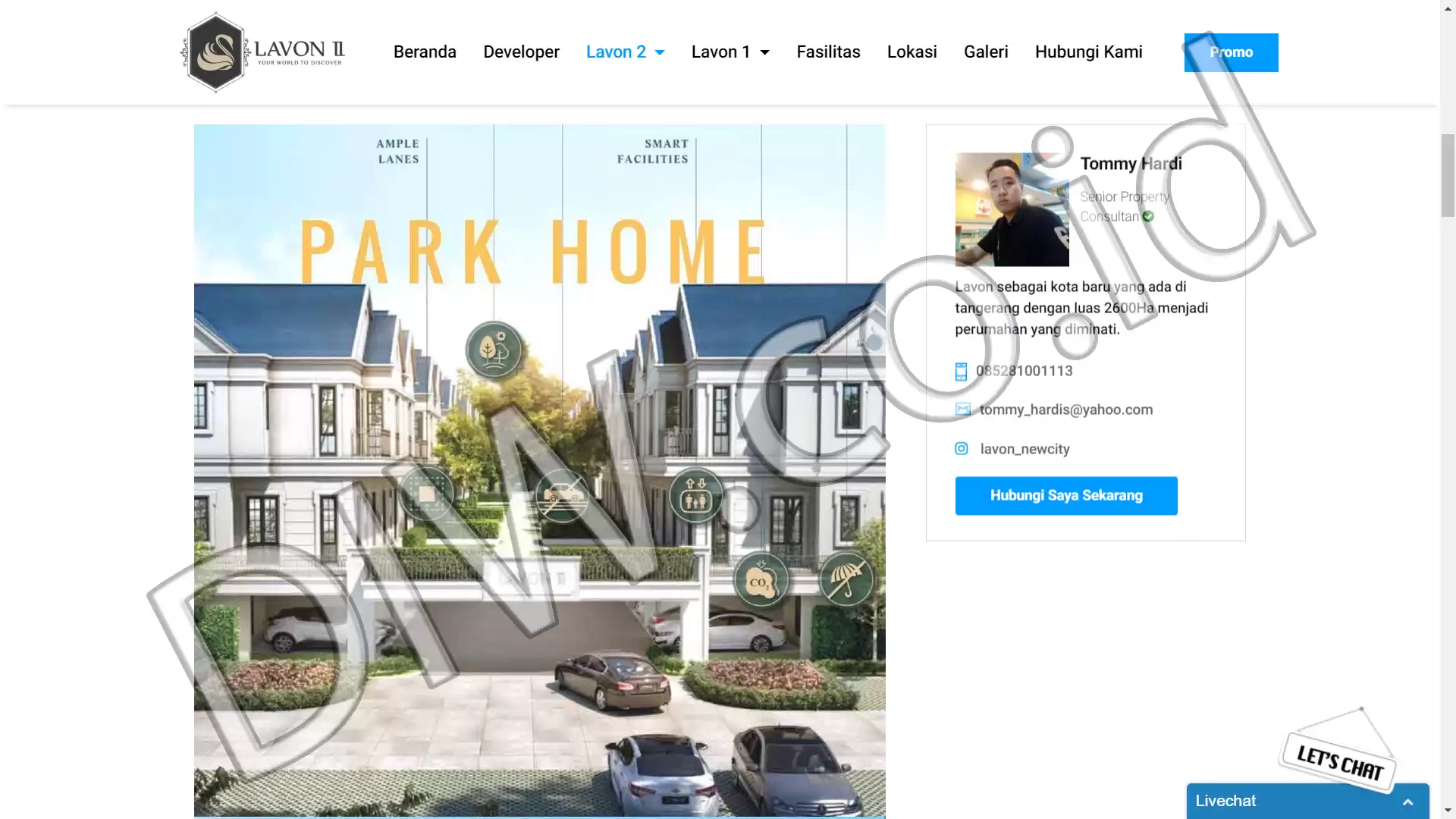Viewport: 1456px width, 819px height.
Task: Click the Lavon II swan logo
Action: [263, 52]
